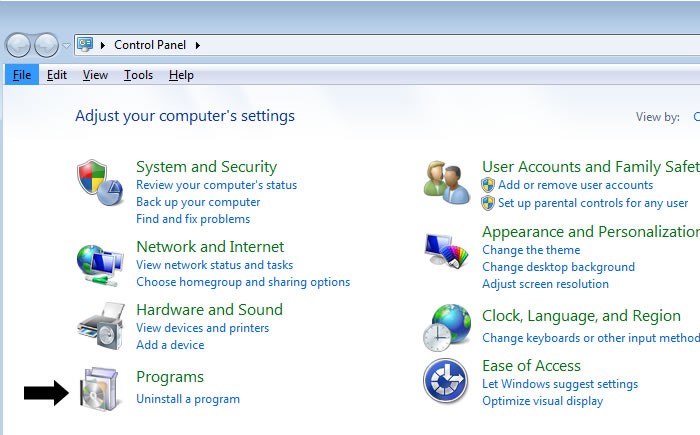Click Set up parental controls for any user

[x=593, y=203]
